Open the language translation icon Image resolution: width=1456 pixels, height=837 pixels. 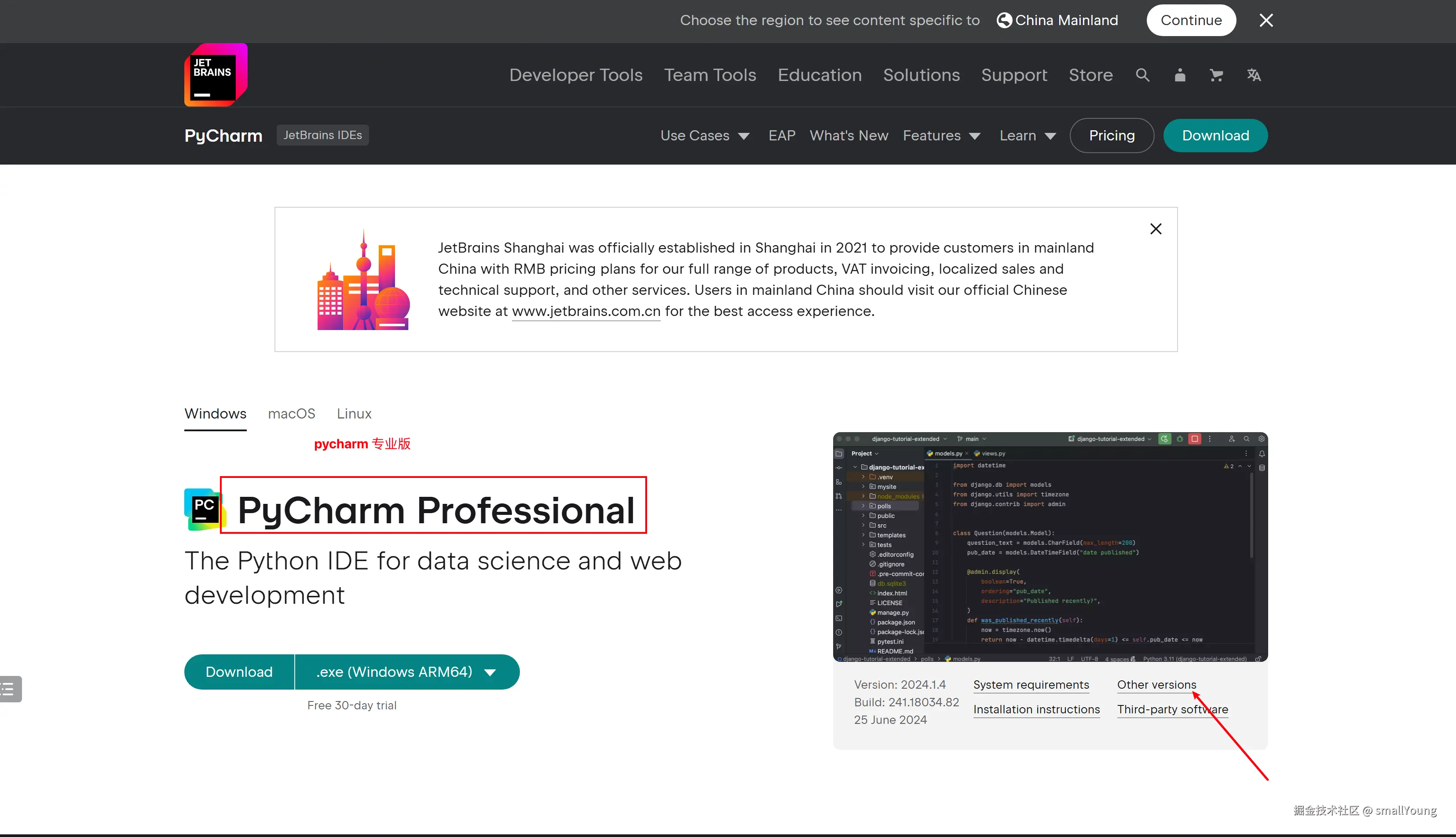[1254, 75]
